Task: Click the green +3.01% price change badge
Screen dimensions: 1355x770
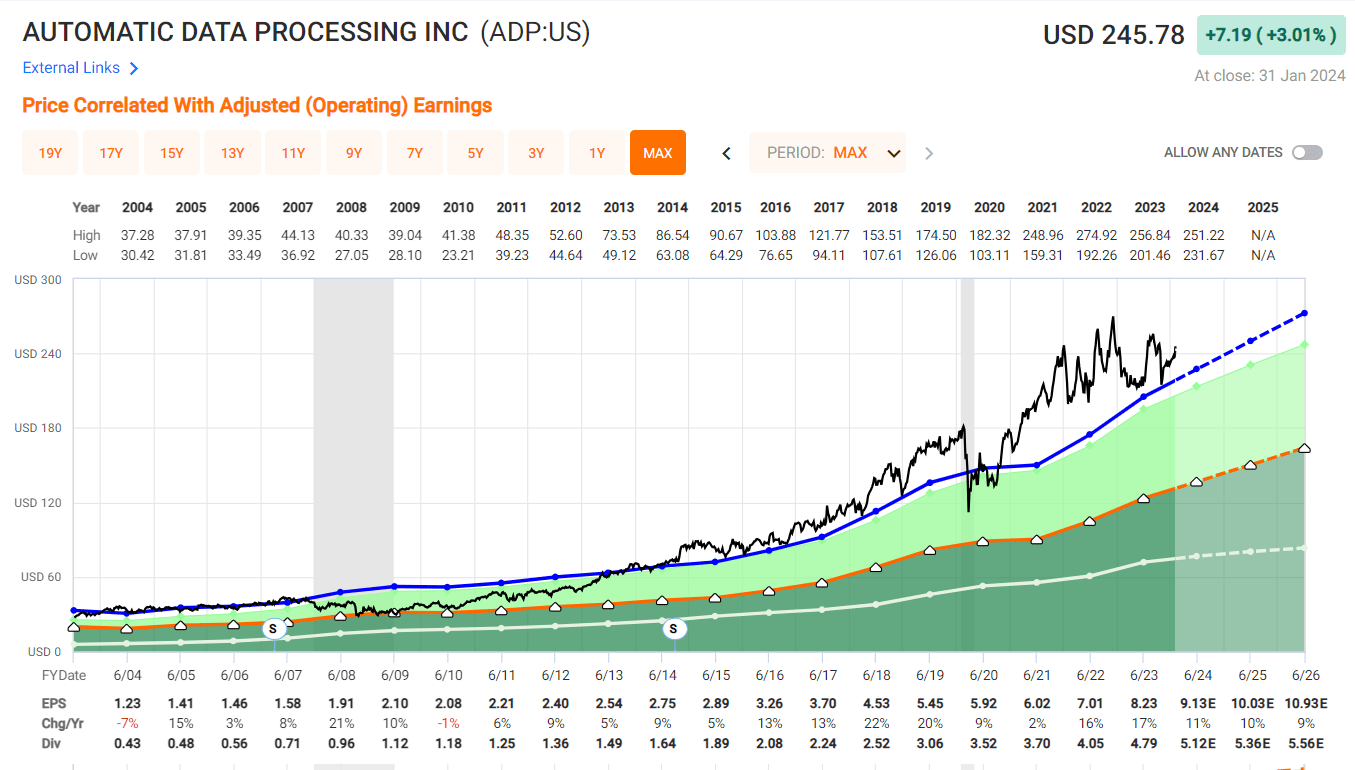Action: (x=1270, y=34)
